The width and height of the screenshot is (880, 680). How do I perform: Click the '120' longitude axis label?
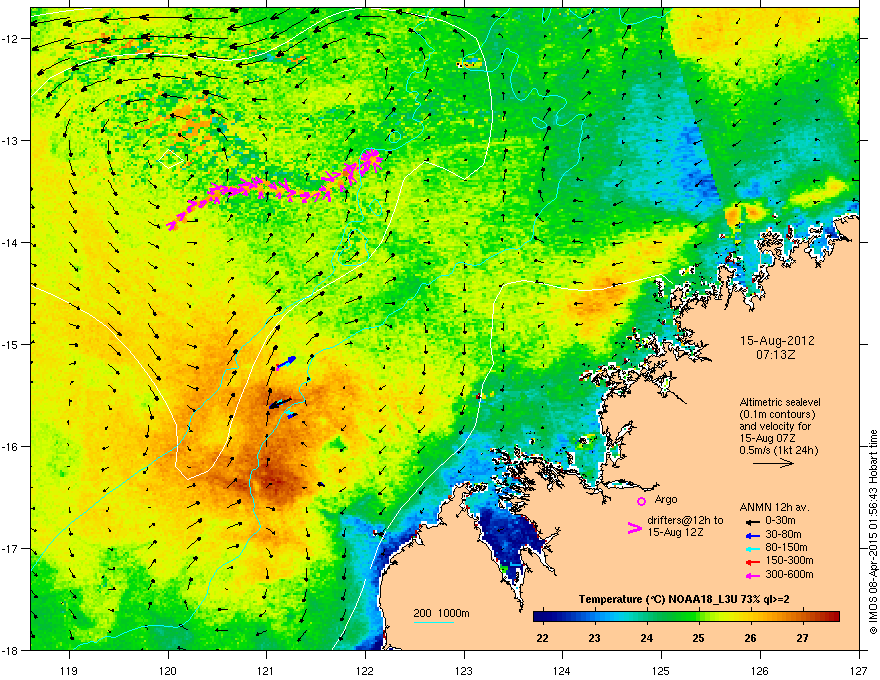[x=168, y=670]
